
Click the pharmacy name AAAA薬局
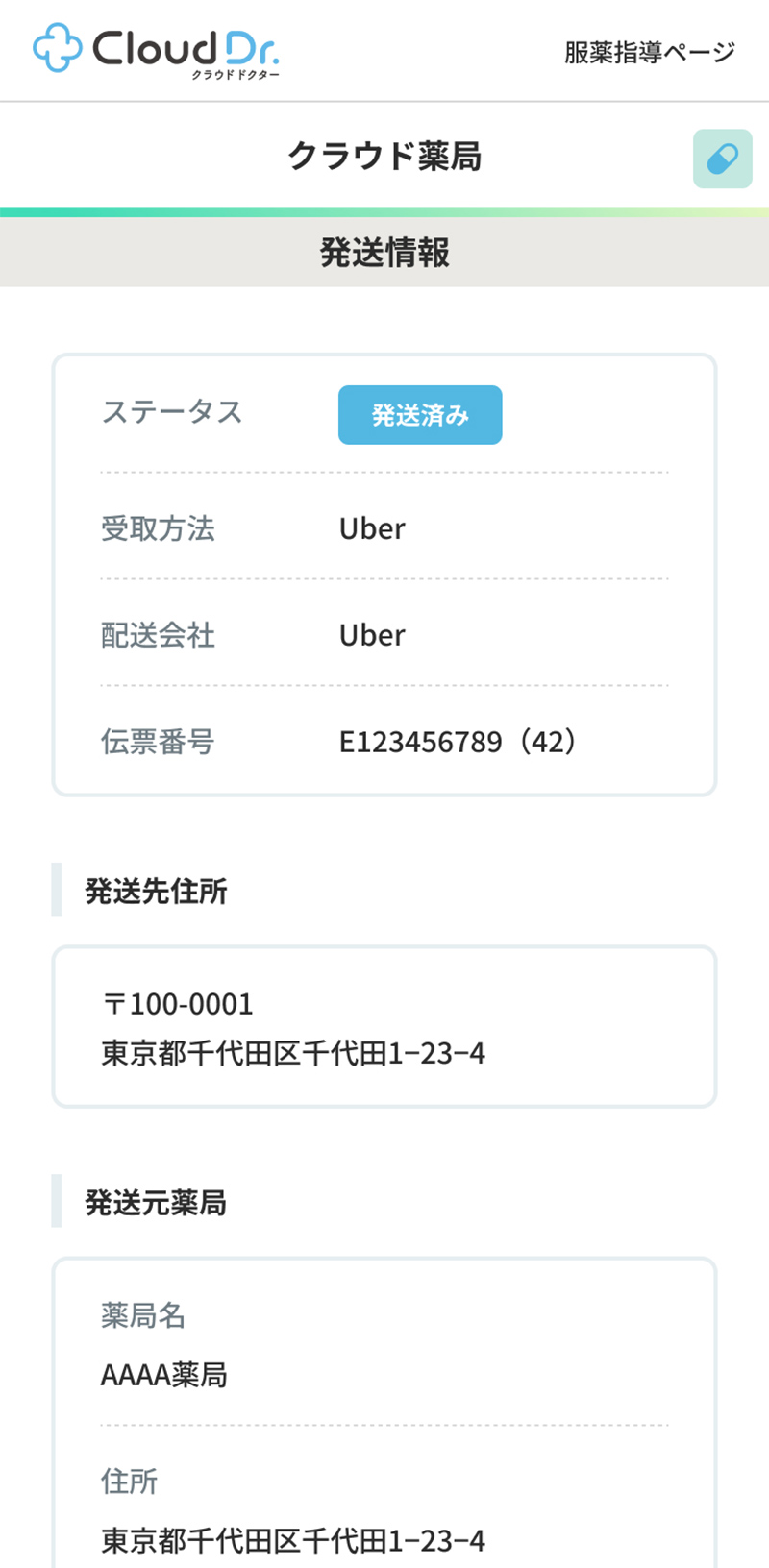coord(164,1375)
